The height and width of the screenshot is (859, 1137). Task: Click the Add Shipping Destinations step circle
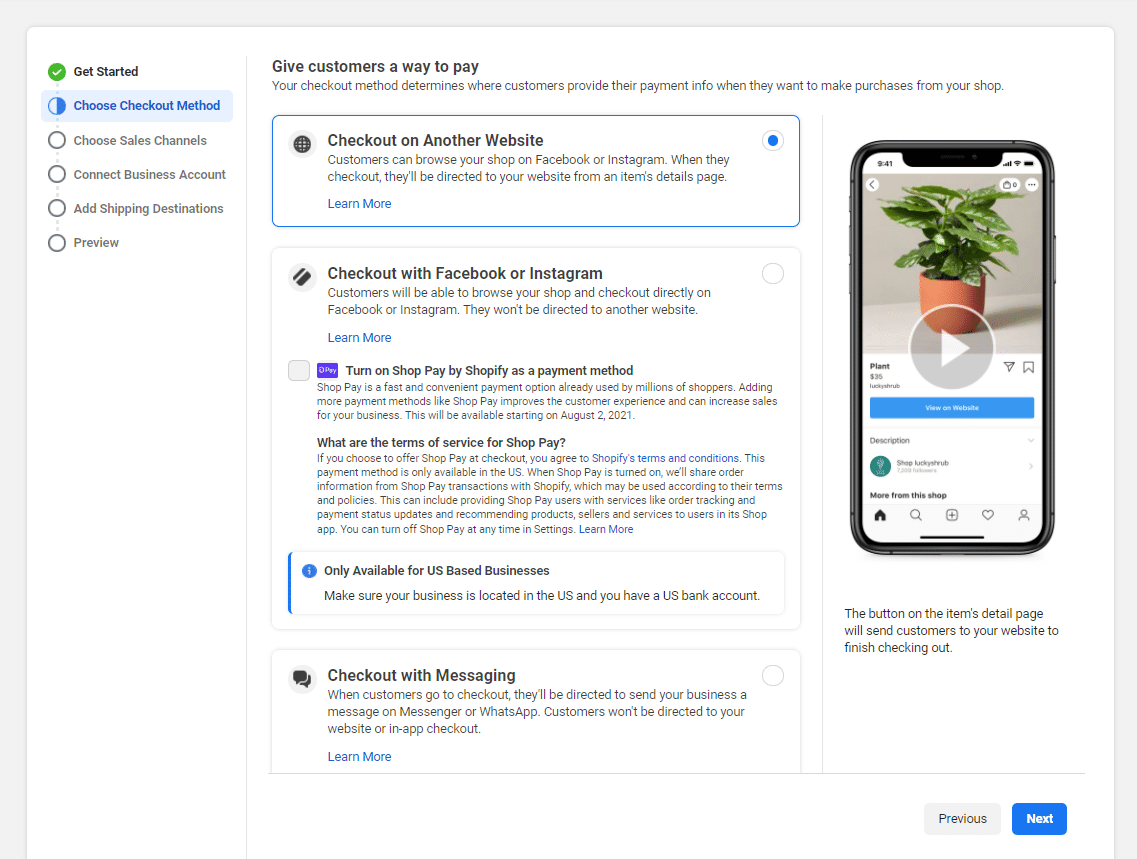tap(57, 209)
